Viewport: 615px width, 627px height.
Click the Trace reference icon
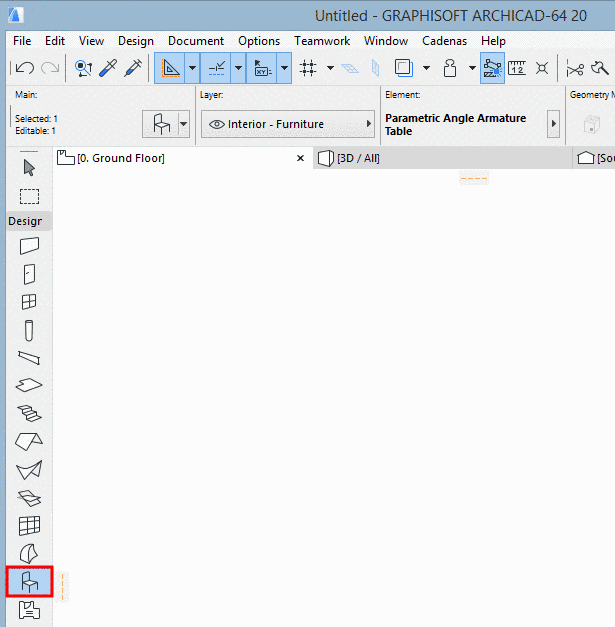click(x=404, y=68)
